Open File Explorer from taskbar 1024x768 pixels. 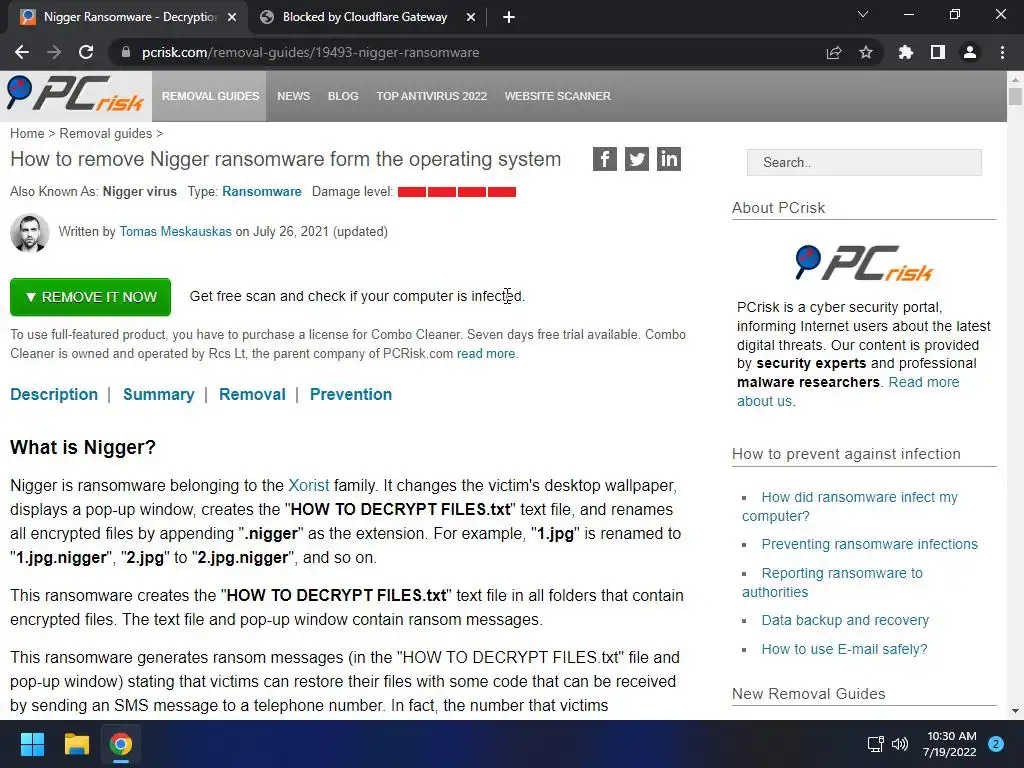pyautogui.click(x=76, y=744)
